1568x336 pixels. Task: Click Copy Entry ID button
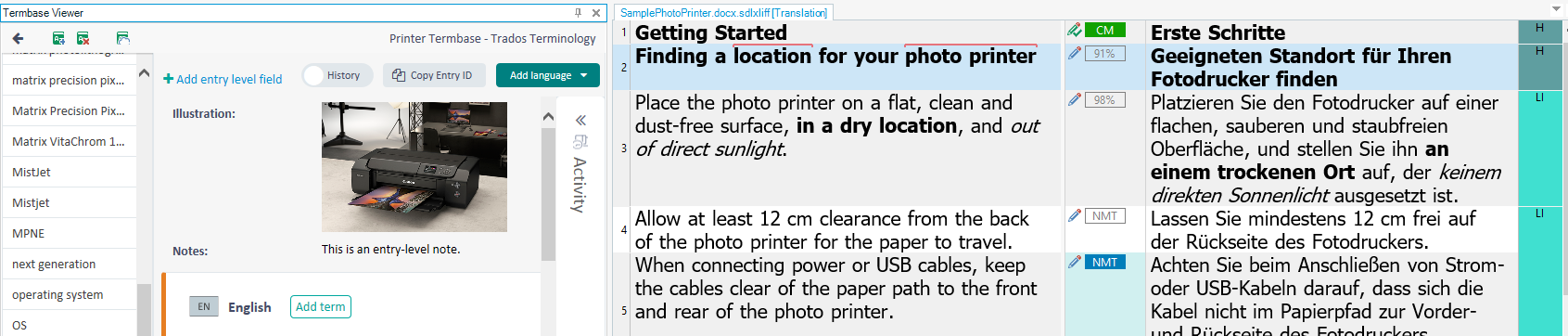click(x=434, y=75)
